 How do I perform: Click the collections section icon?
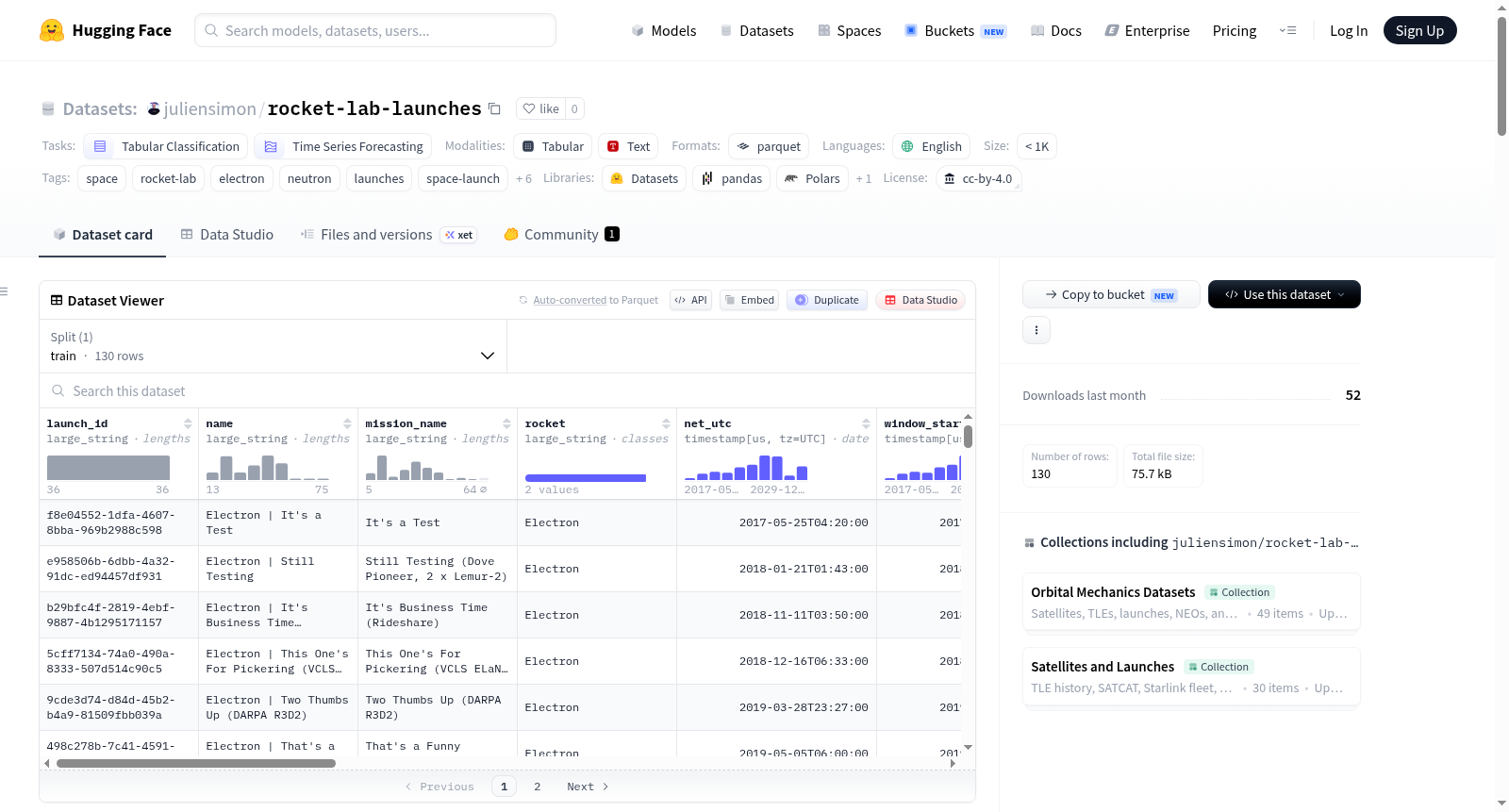(x=1030, y=543)
